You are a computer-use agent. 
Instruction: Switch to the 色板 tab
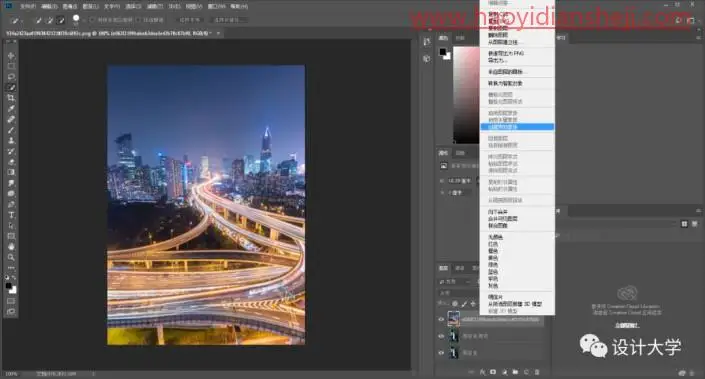coord(460,38)
